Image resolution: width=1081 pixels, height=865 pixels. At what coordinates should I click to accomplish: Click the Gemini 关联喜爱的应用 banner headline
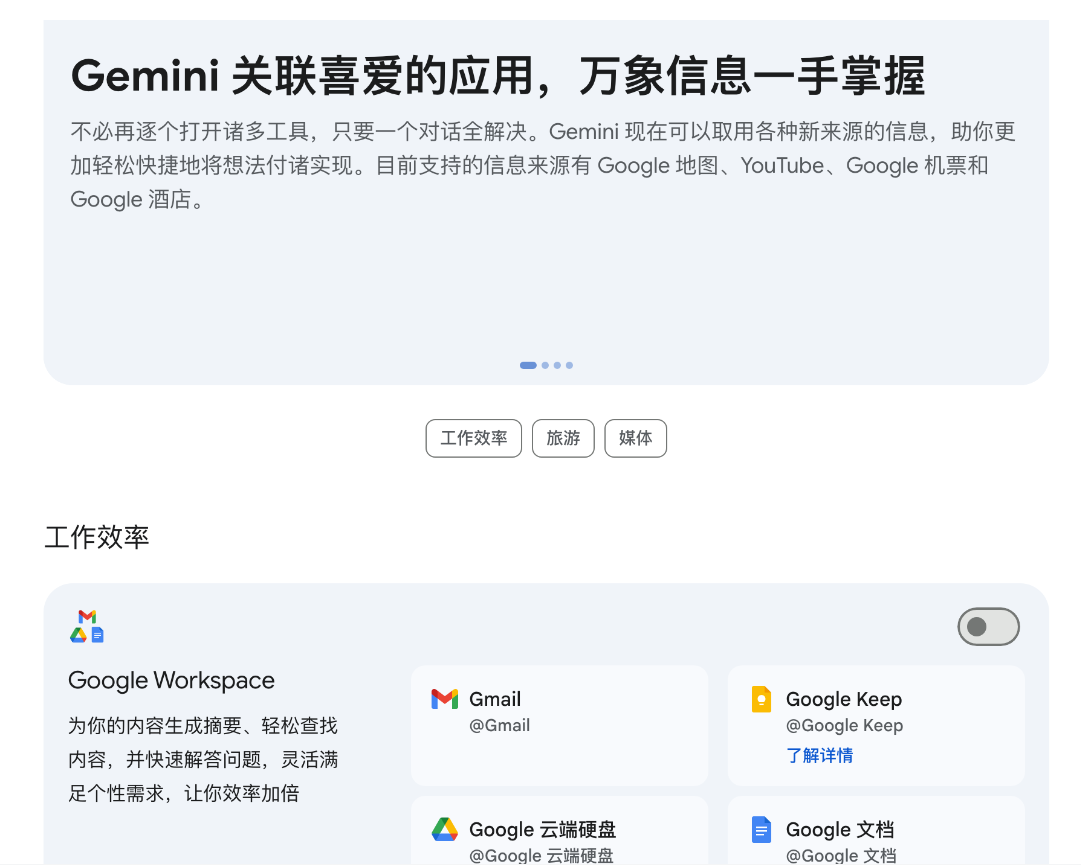tap(497, 76)
